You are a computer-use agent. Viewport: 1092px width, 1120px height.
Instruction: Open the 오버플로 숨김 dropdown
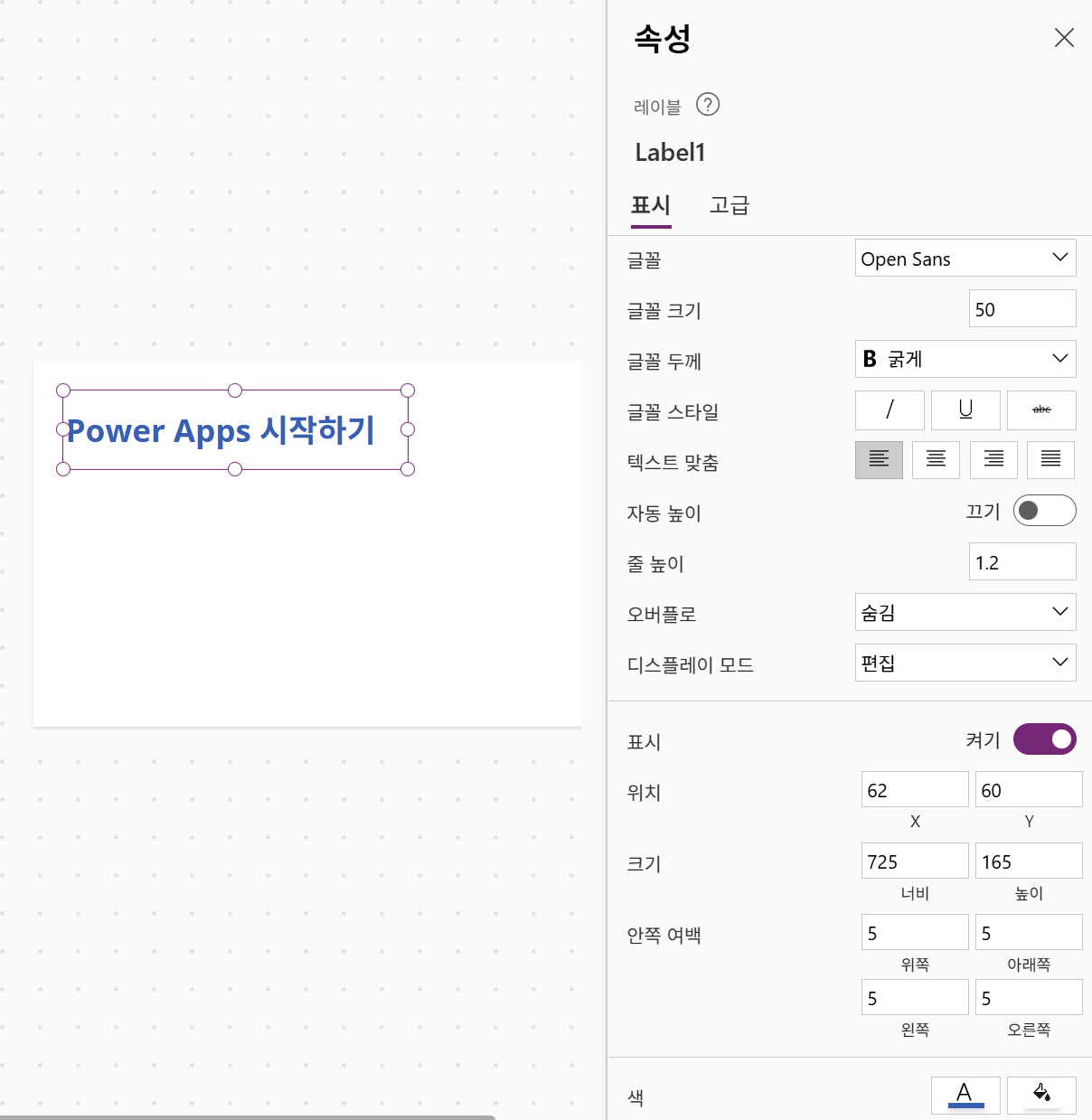click(965, 612)
